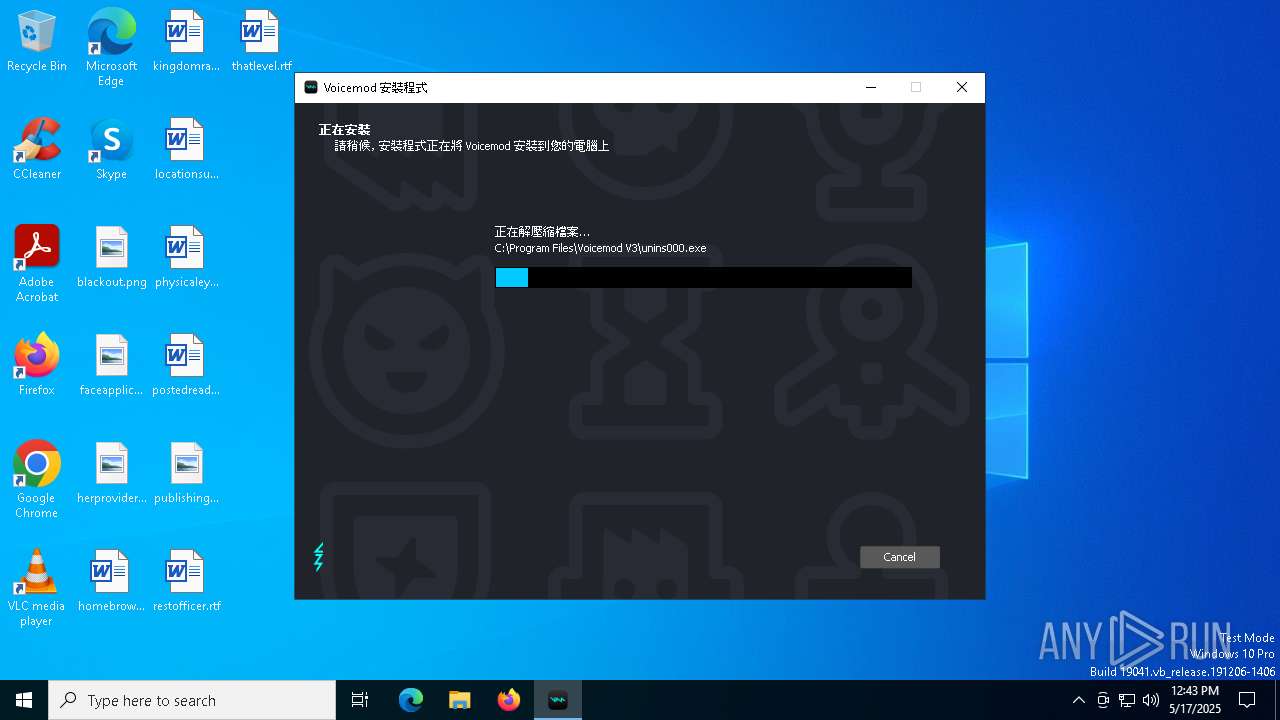Select the kingdomra... Word document
Image resolution: width=1280 pixels, height=720 pixels.
(x=185, y=42)
